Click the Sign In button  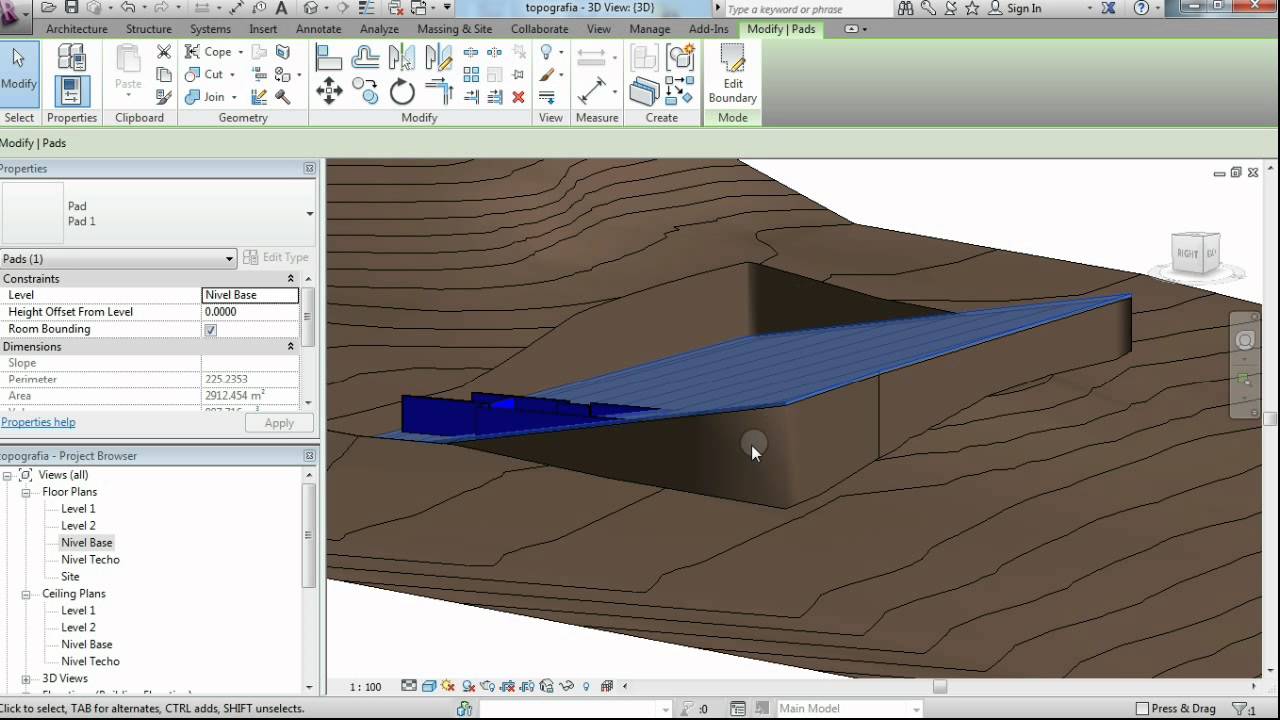pos(1014,8)
